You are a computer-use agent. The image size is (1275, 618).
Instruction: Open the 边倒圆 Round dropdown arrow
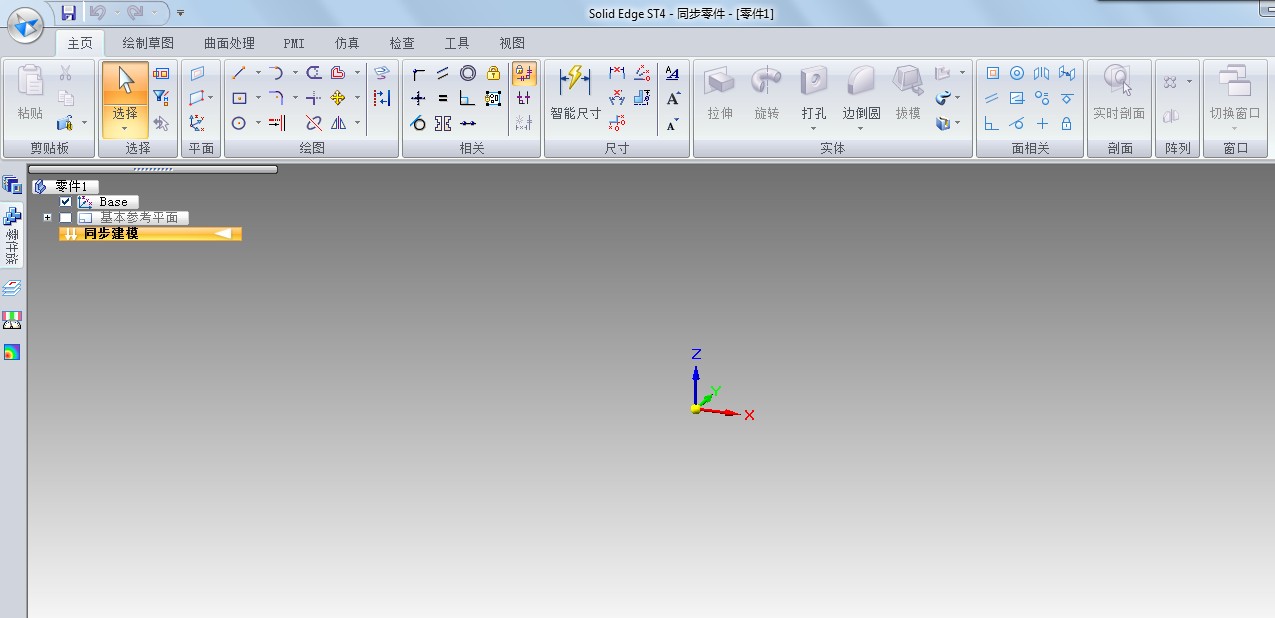coord(861,128)
